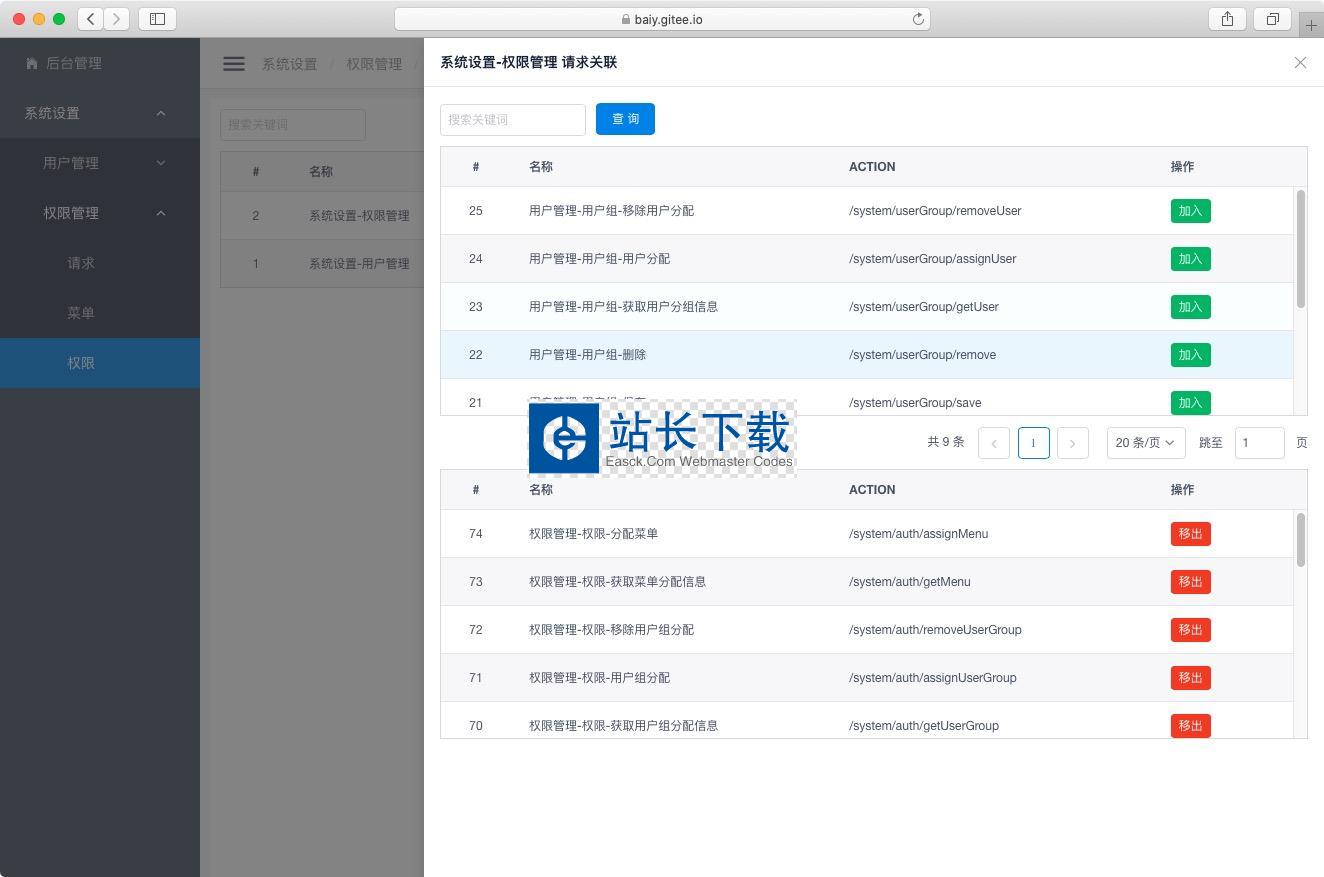The image size is (1324, 877).
Task: Collapse the 权限管理 sidebar submenu
Action: click(100, 213)
